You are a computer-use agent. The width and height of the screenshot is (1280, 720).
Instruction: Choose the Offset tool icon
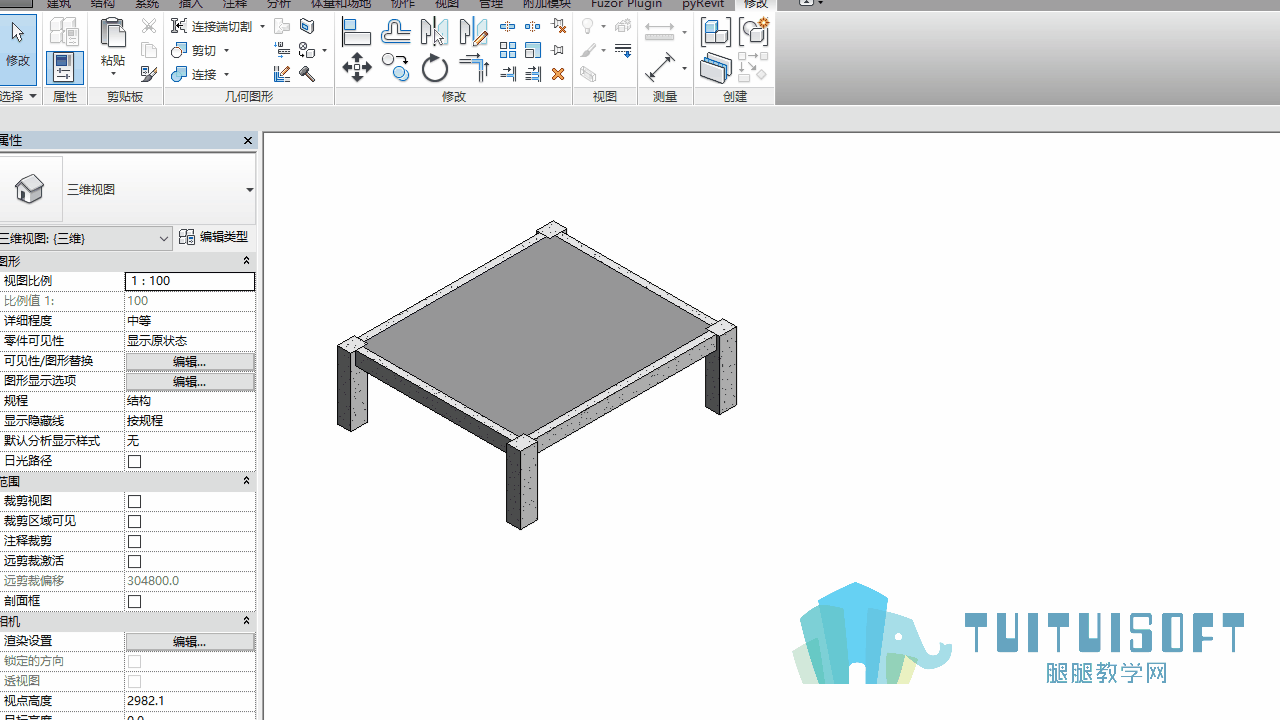click(x=396, y=31)
